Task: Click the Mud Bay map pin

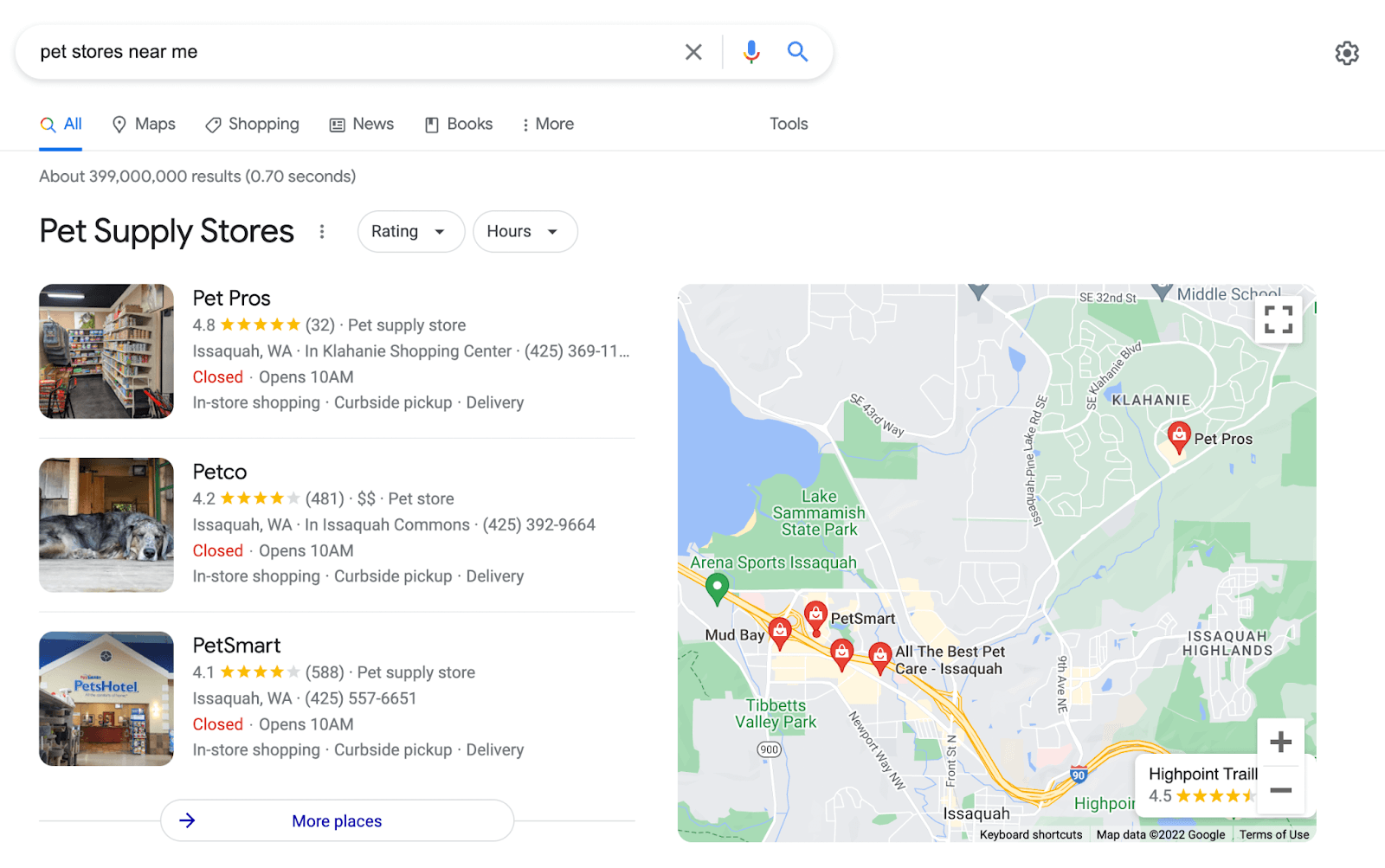Action: (778, 630)
